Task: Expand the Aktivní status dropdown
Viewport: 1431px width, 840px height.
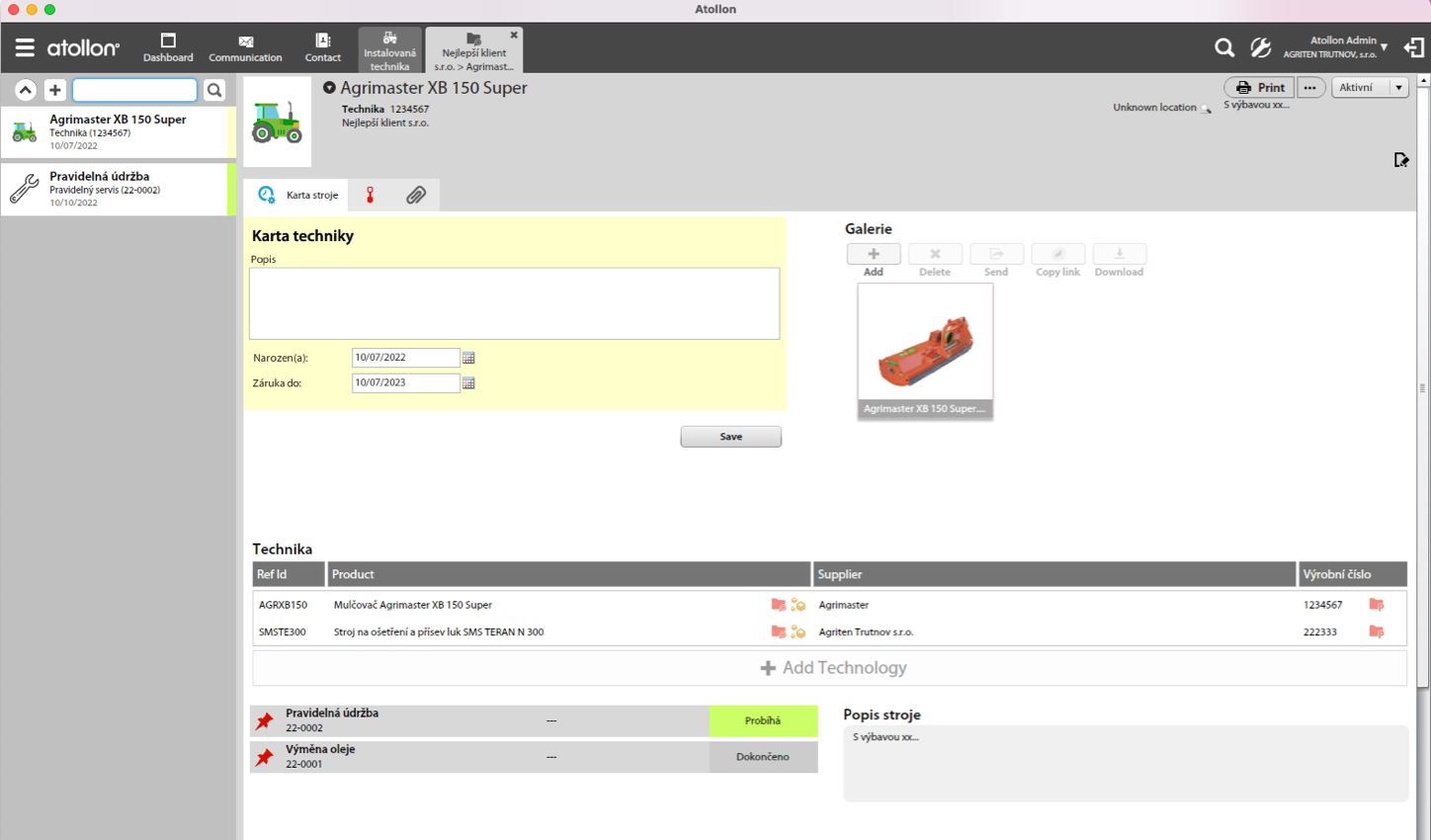Action: tap(1398, 87)
